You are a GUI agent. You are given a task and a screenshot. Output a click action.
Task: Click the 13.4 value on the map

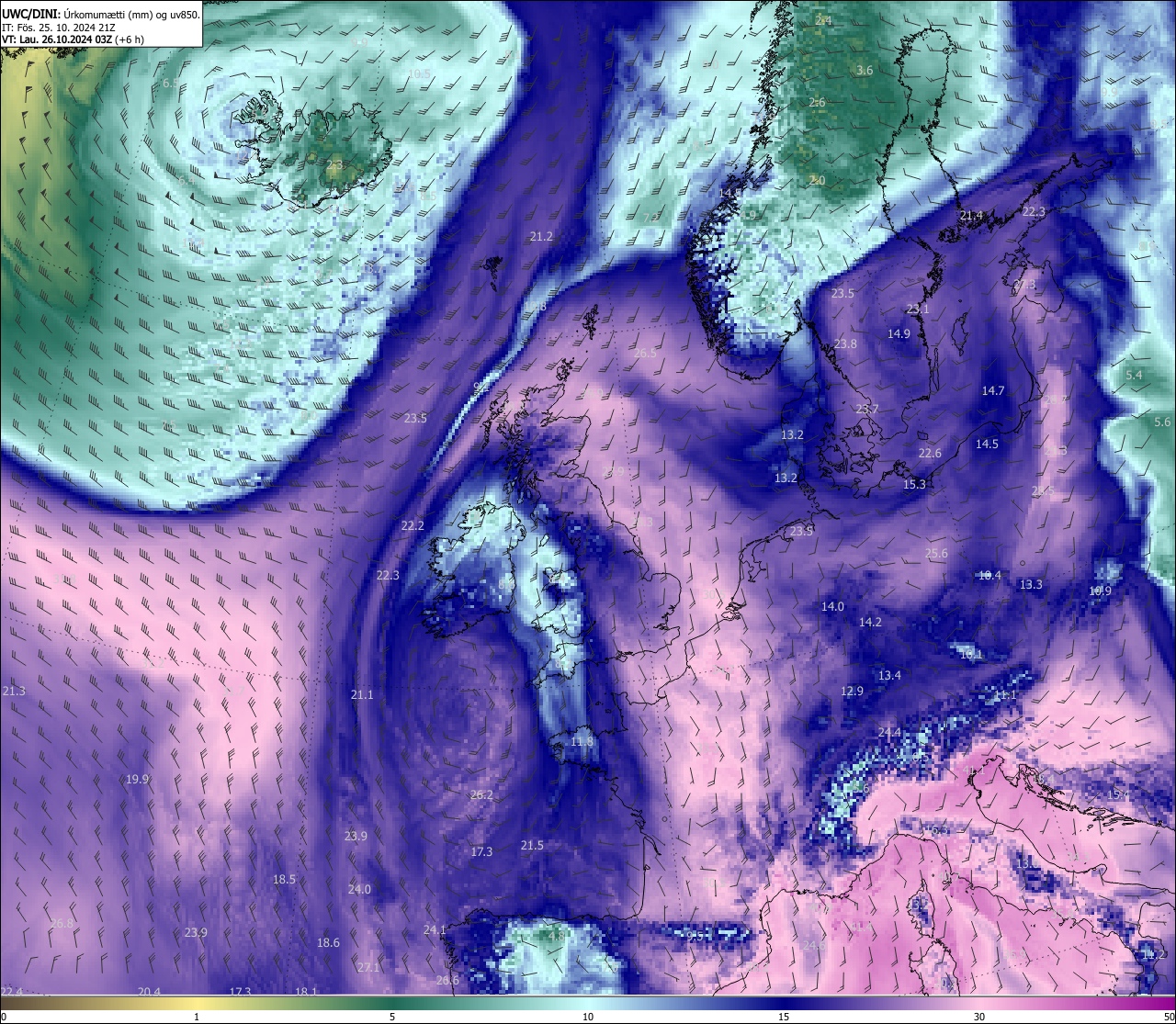(889, 676)
